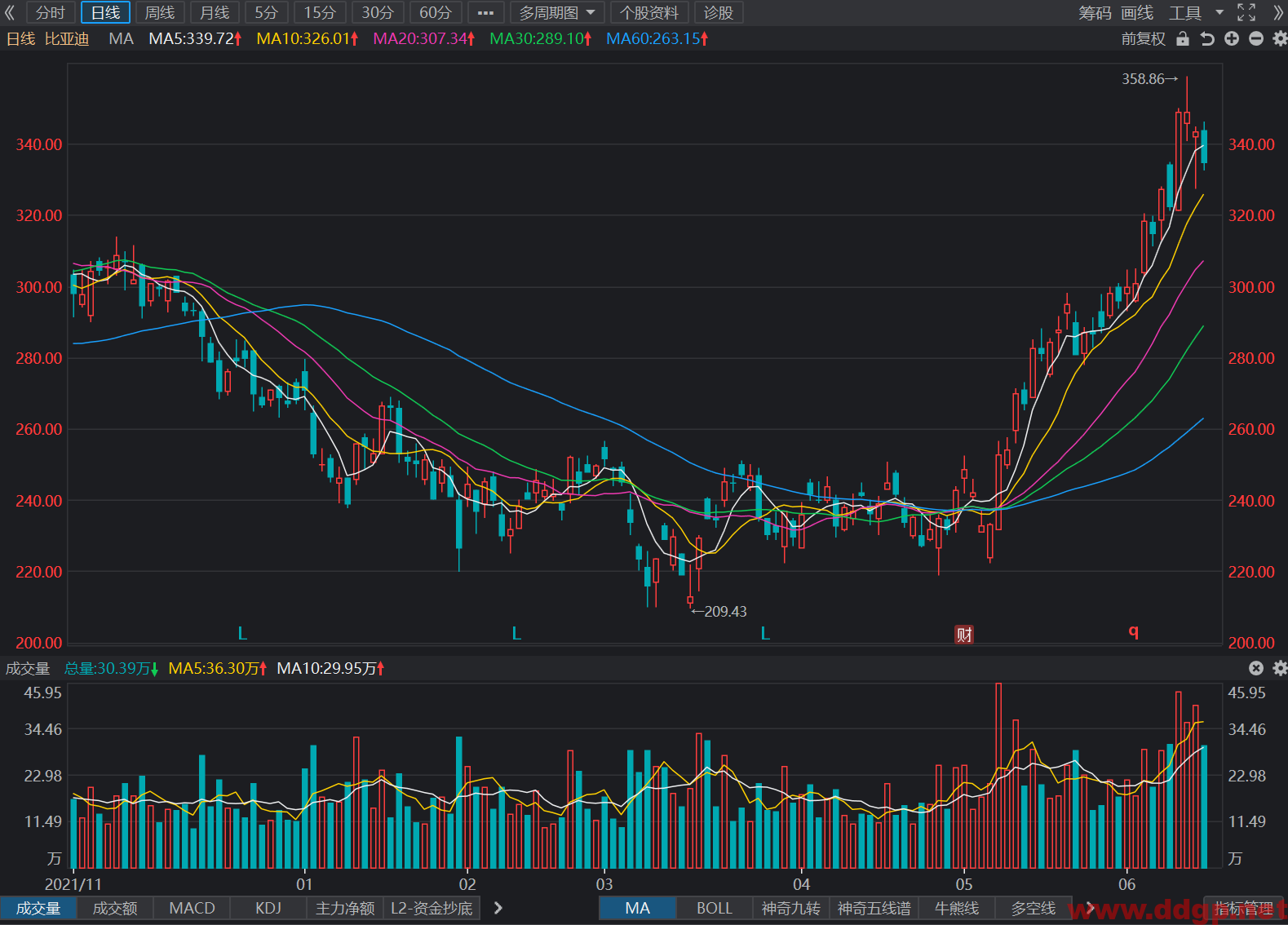Image resolution: width=1288 pixels, height=925 pixels.
Task: Select the 60分 period
Action: (436, 13)
